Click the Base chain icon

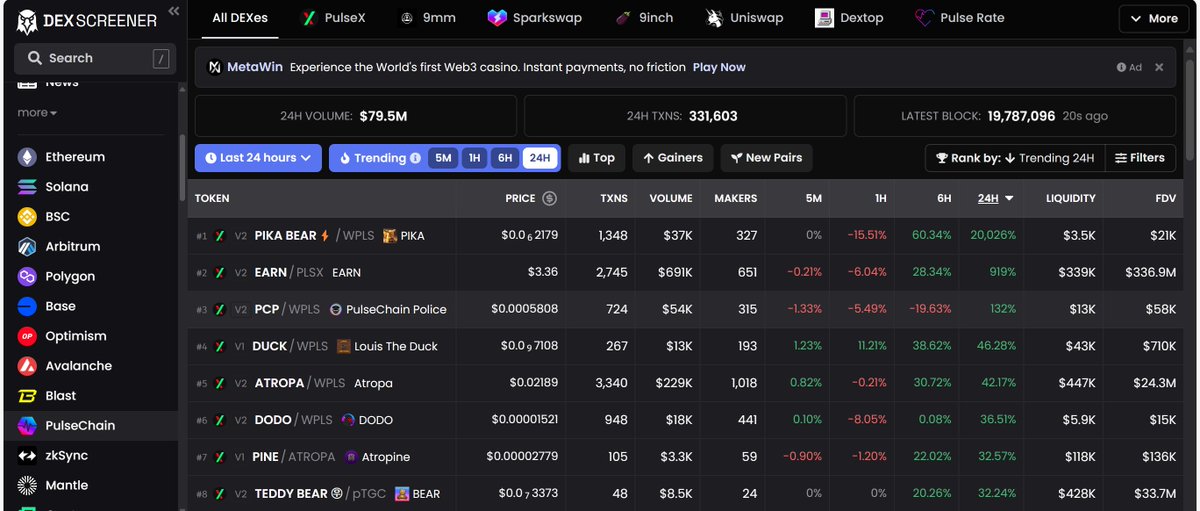[x=27, y=306]
